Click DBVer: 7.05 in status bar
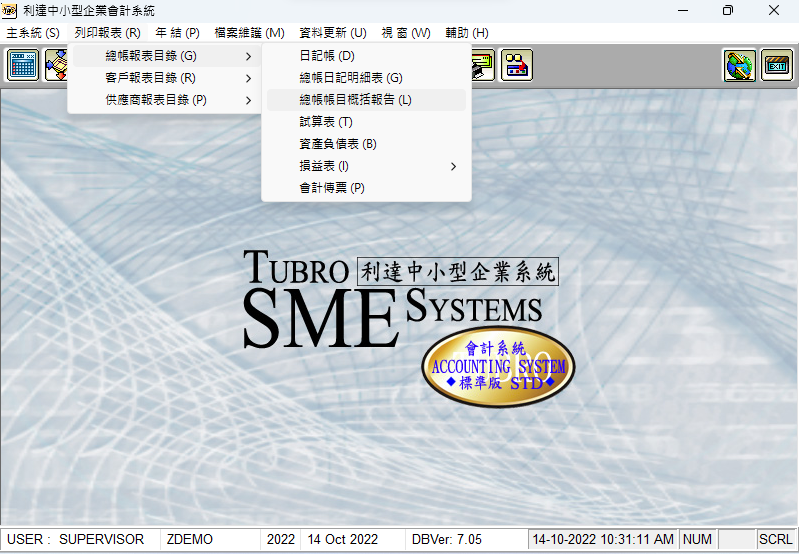 [x=466, y=539]
